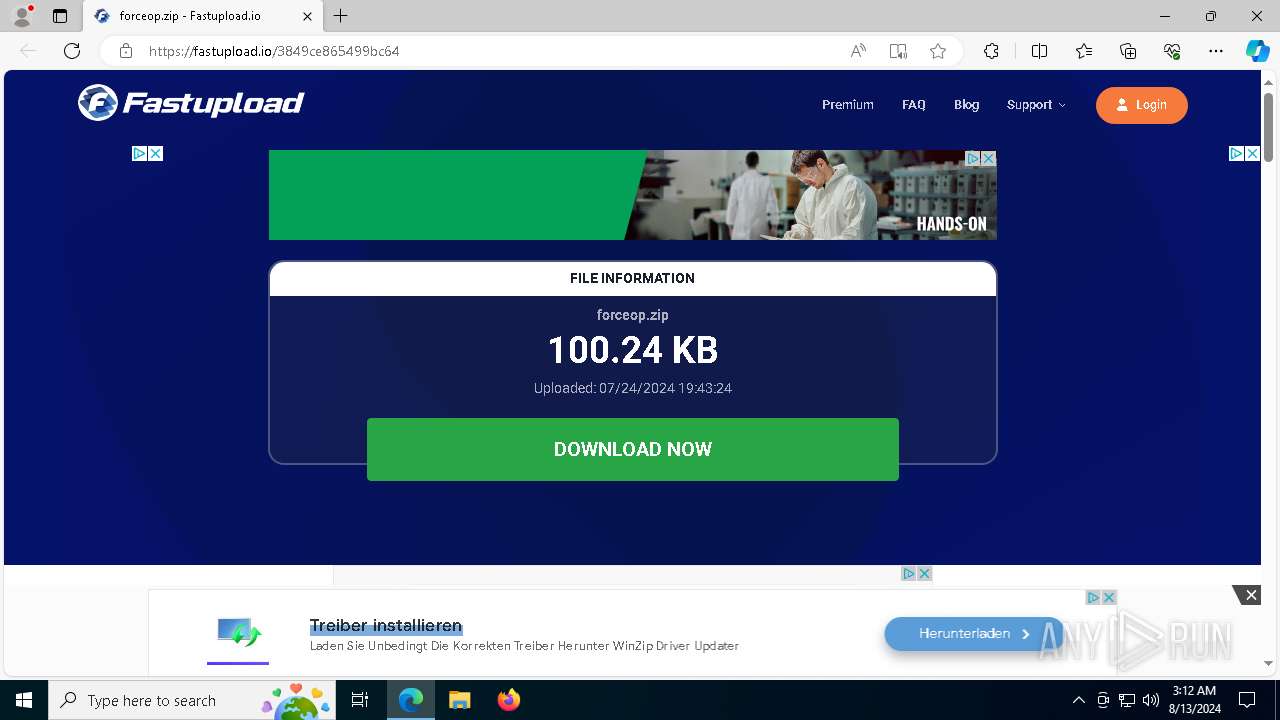This screenshot has width=1280, height=720.
Task: Open the Edge profile icon
Action: pyautogui.click(x=21, y=16)
